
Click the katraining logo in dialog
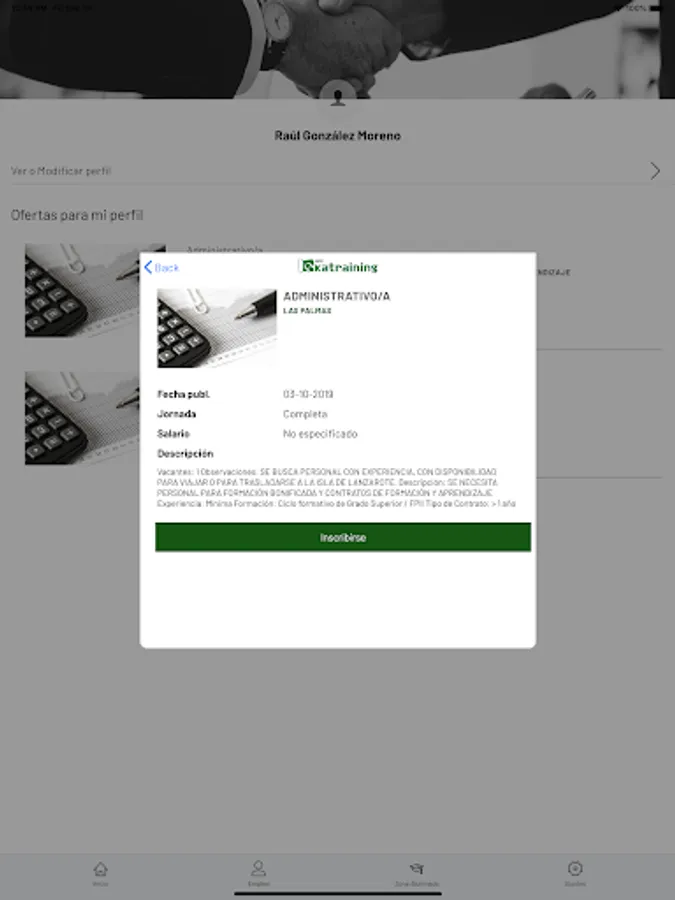point(339,267)
